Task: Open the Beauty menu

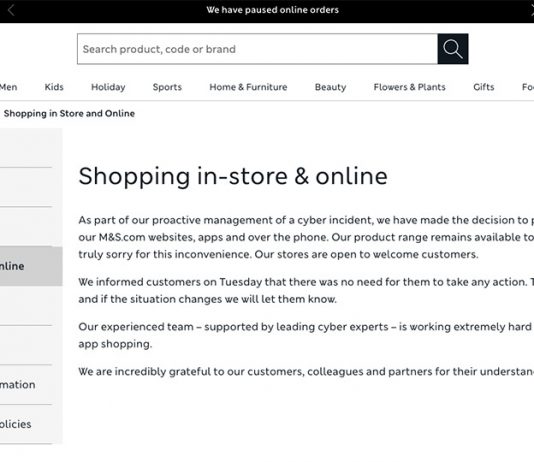Action: click(330, 87)
